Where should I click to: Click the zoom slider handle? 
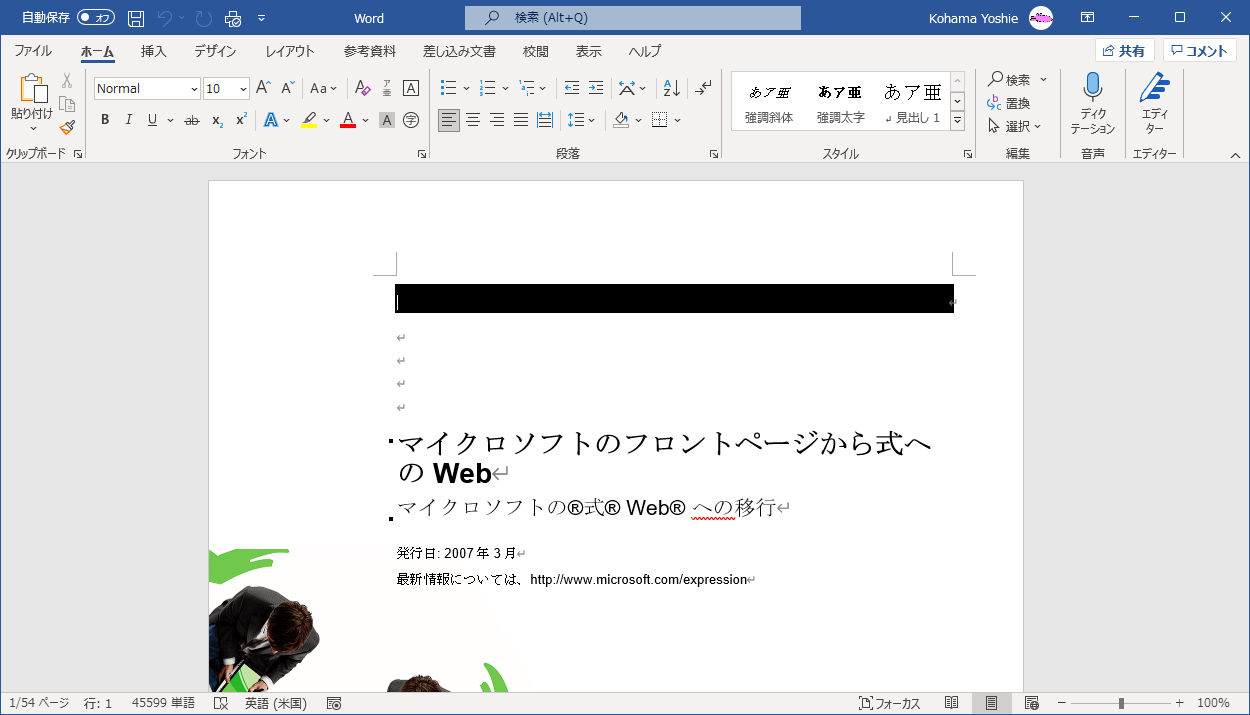[x=1121, y=703]
